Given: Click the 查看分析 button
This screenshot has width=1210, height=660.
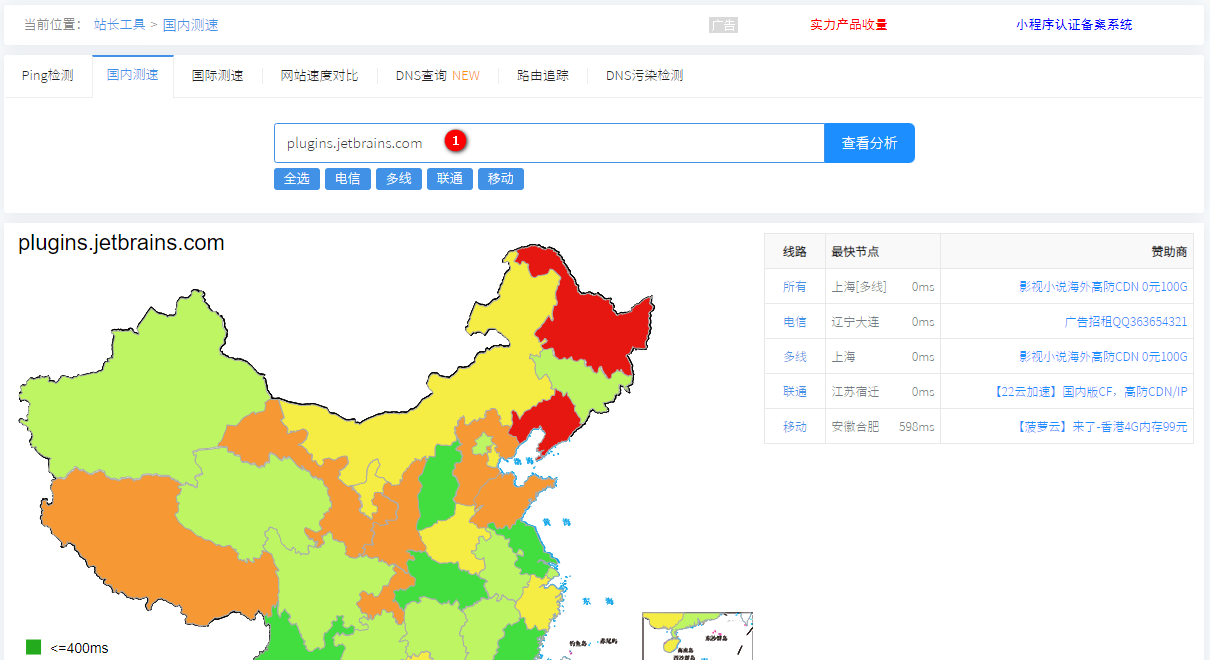Looking at the screenshot, I should [869, 143].
